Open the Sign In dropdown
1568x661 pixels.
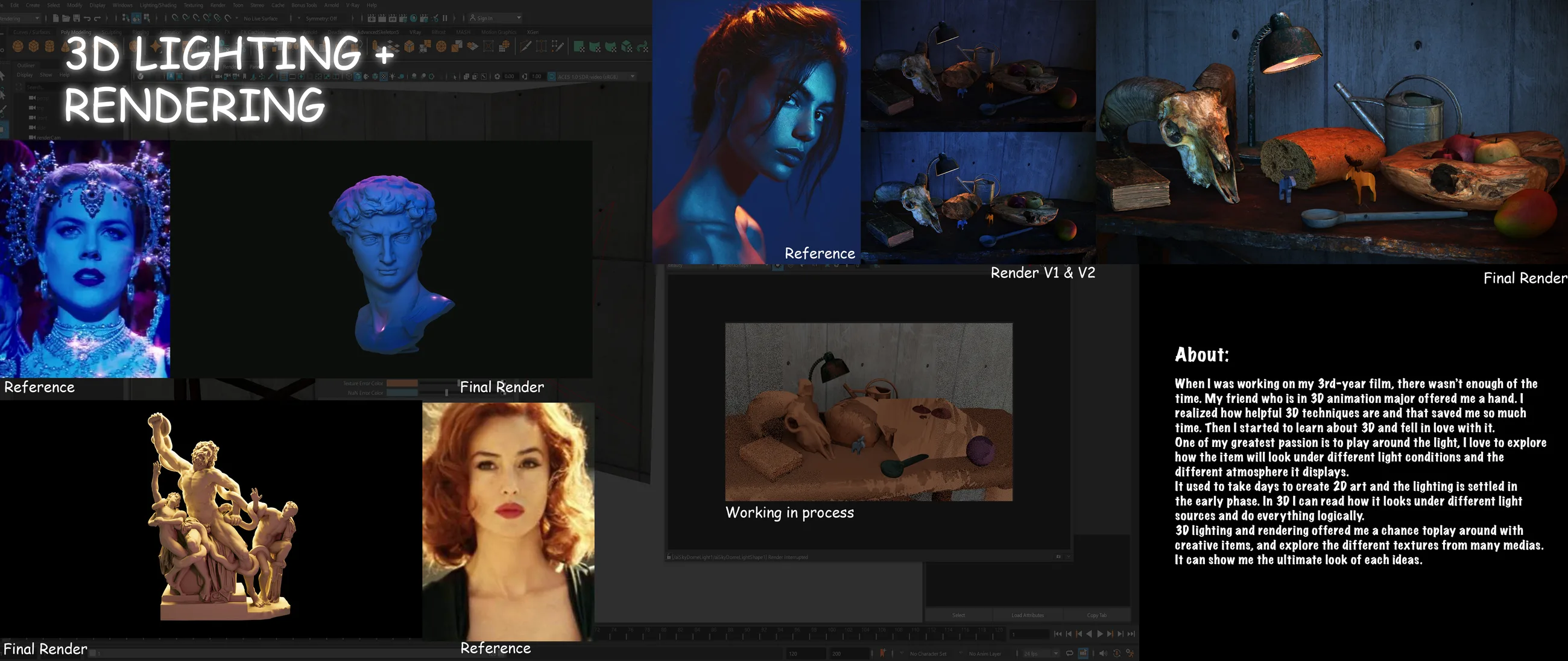496,18
